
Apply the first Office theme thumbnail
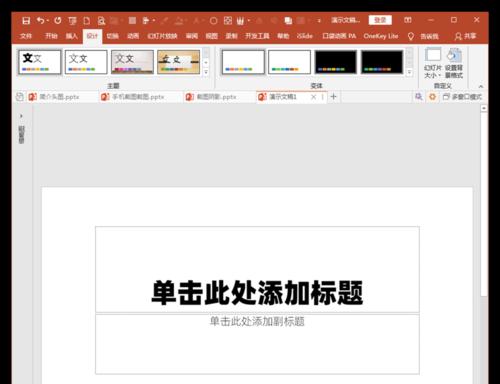pos(39,62)
